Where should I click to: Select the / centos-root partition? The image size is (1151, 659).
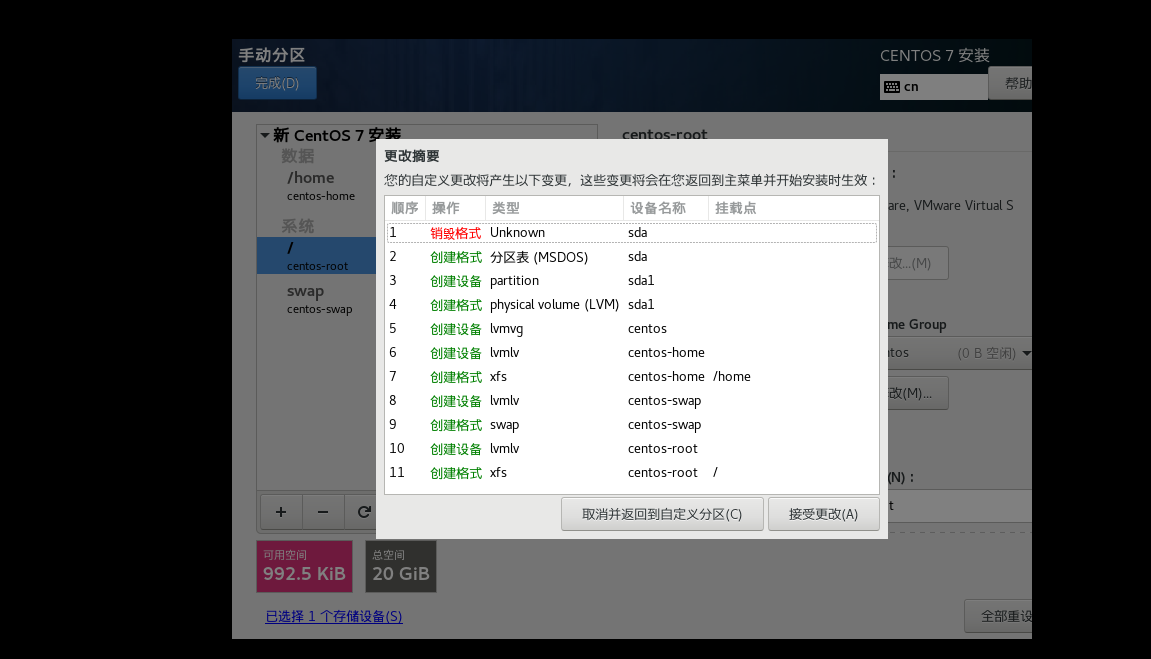pos(316,255)
